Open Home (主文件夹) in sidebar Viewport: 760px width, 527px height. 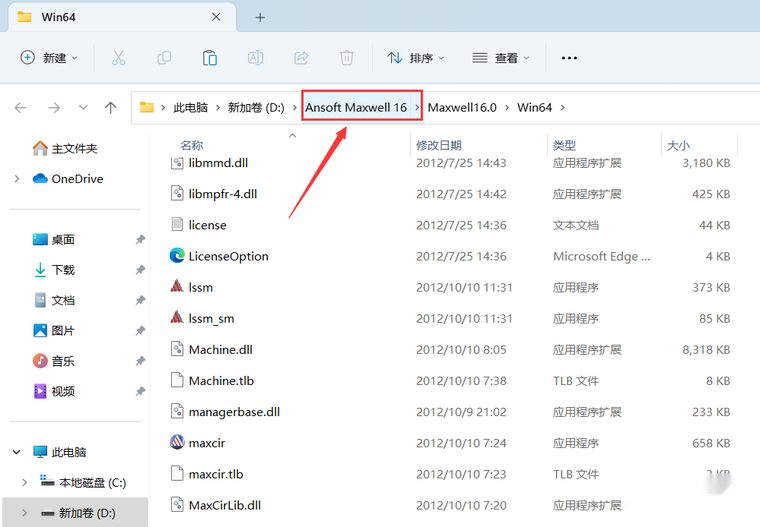[64, 148]
